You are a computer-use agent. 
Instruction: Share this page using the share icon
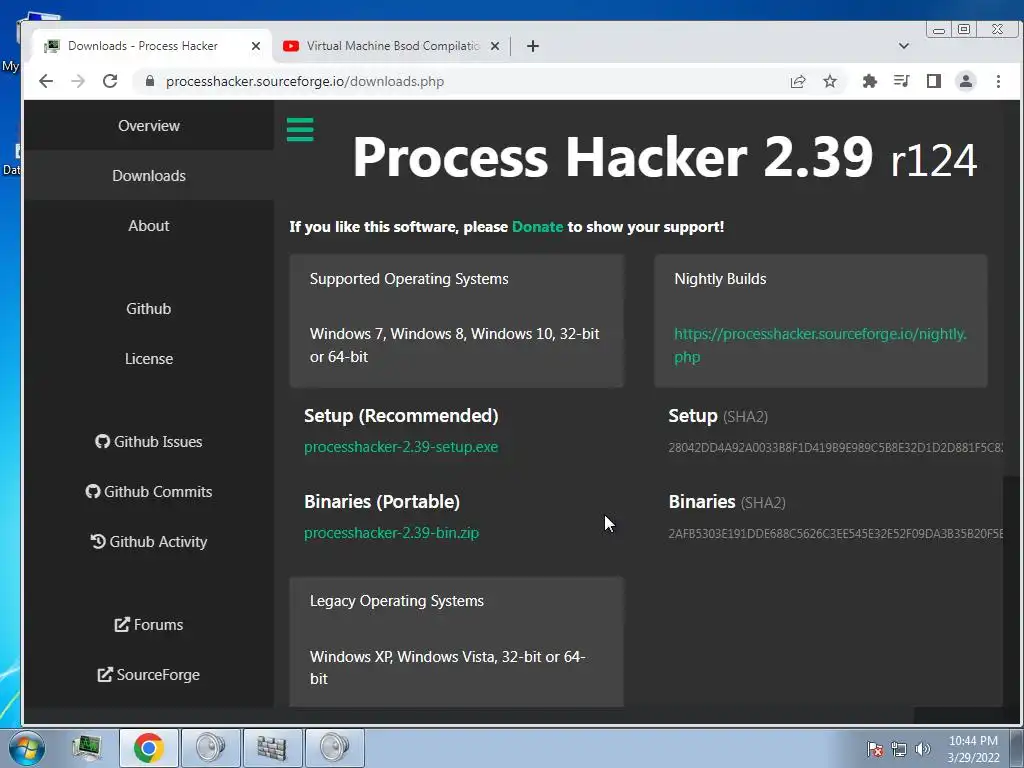pyautogui.click(x=797, y=82)
